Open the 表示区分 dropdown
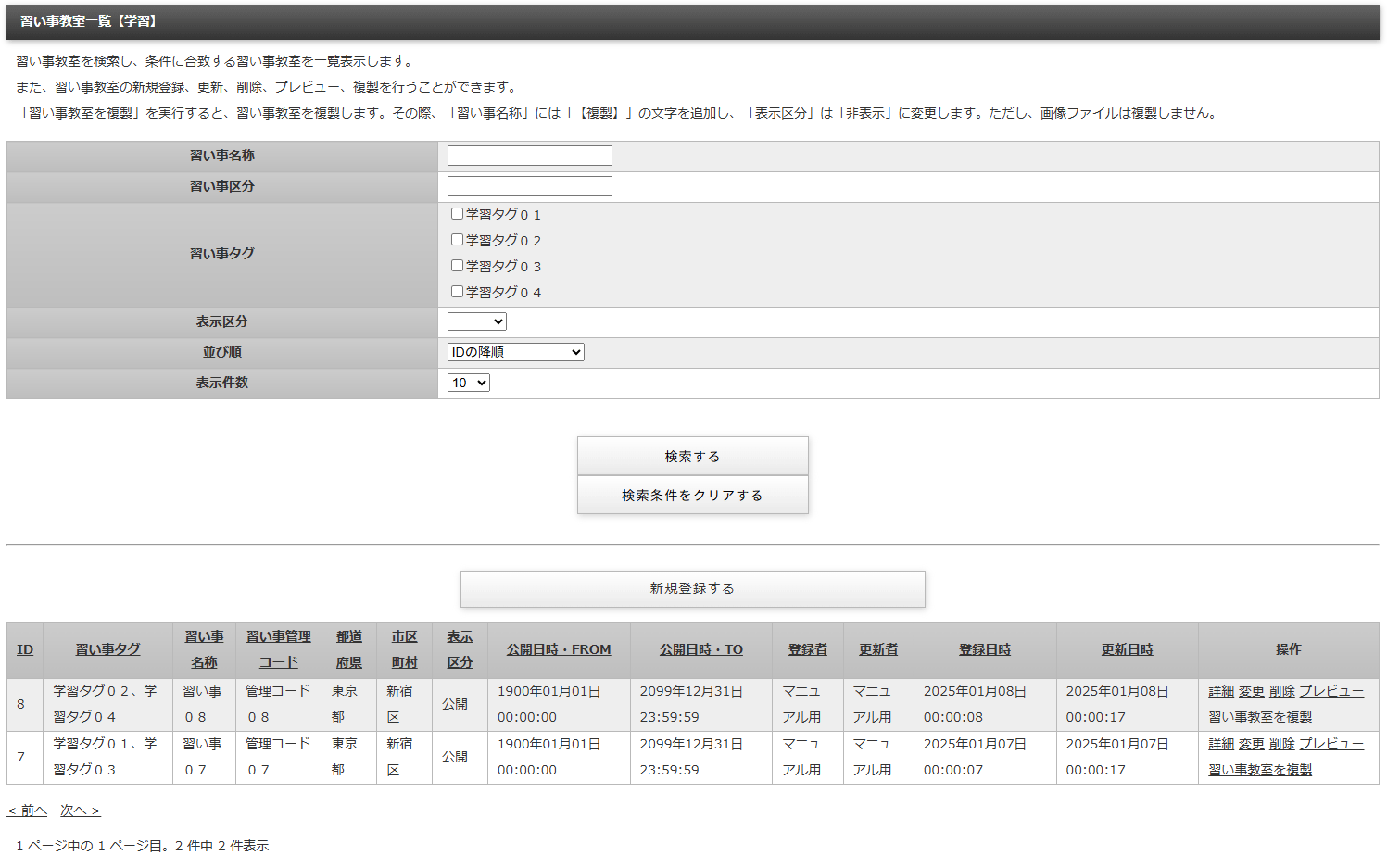1387x868 pixels. [x=476, y=321]
